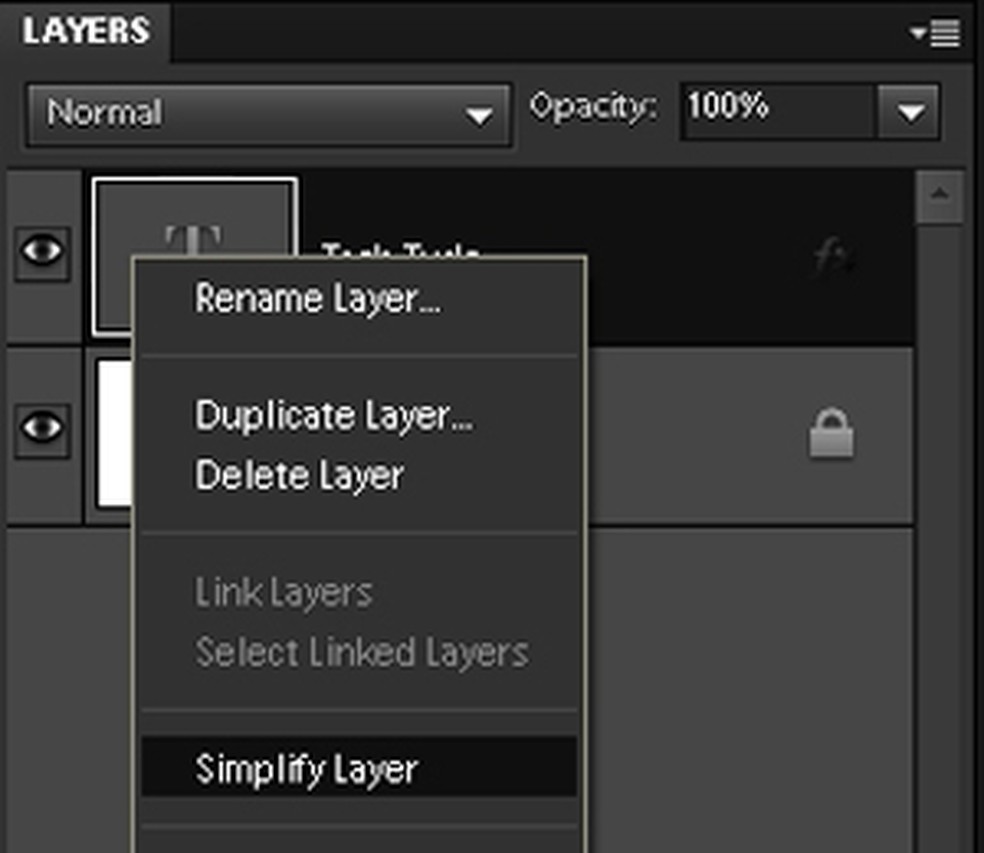Click the fx layer style icon
The width and height of the screenshot is (984, 853).
click(x=831, y=258)
